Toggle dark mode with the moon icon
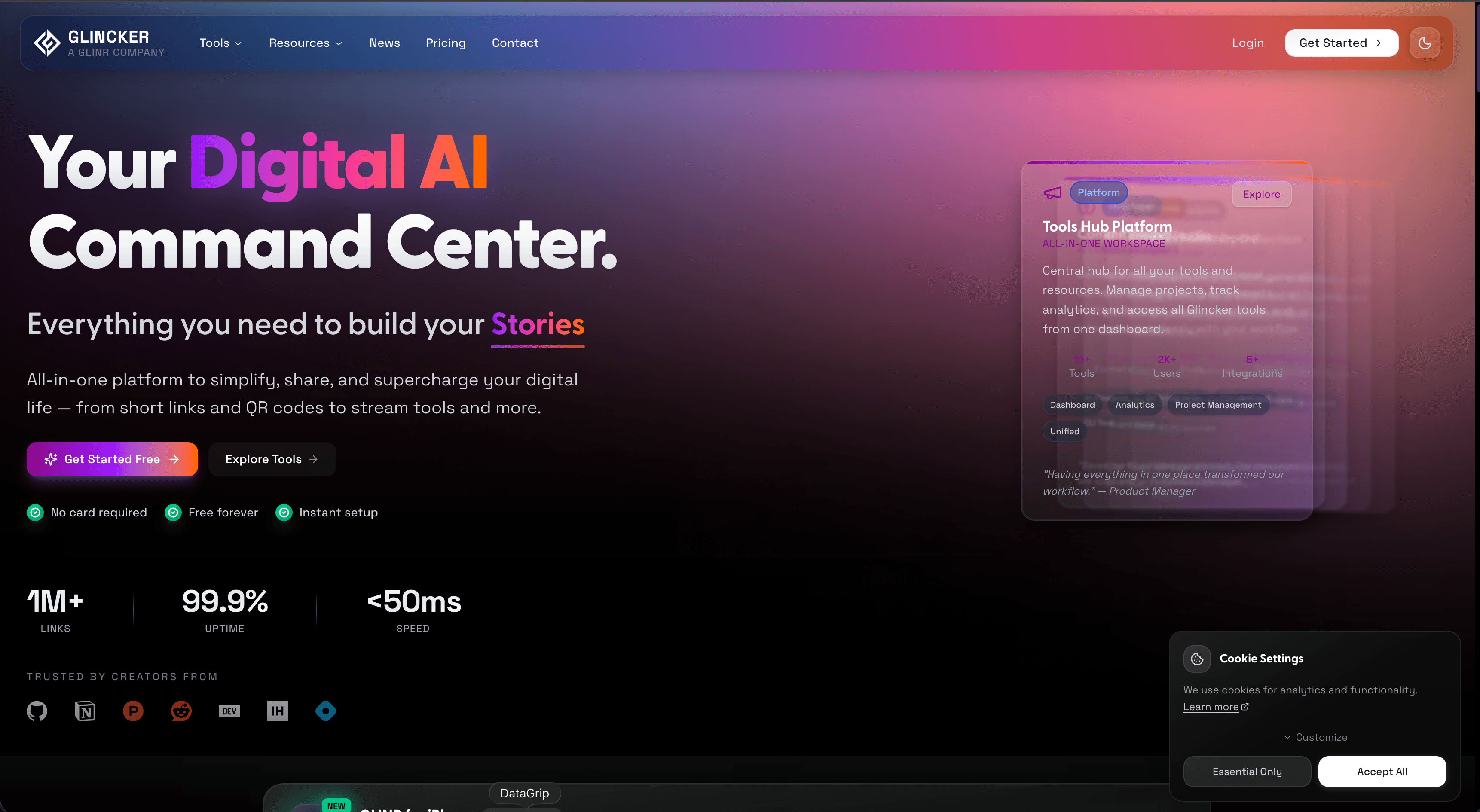Viewport: 1480px width, 812px height. coord(1424,43)
